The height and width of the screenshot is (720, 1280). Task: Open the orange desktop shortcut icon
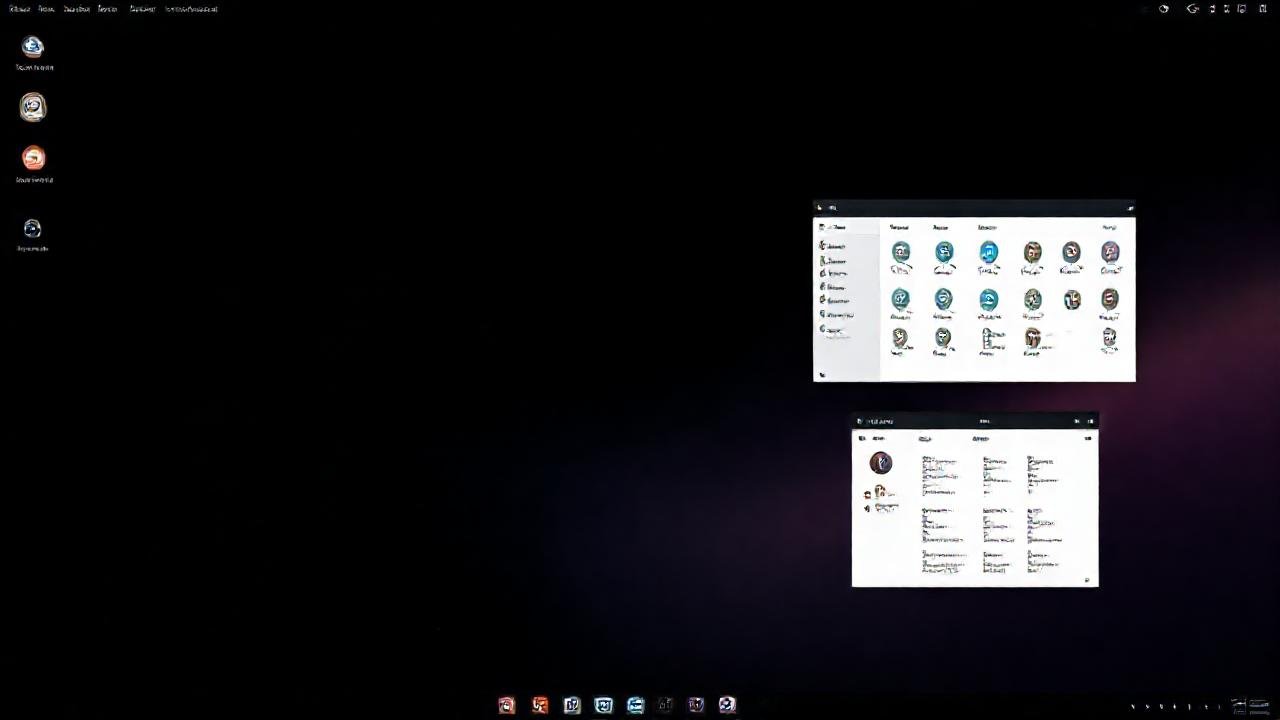(x=33, y=157)
